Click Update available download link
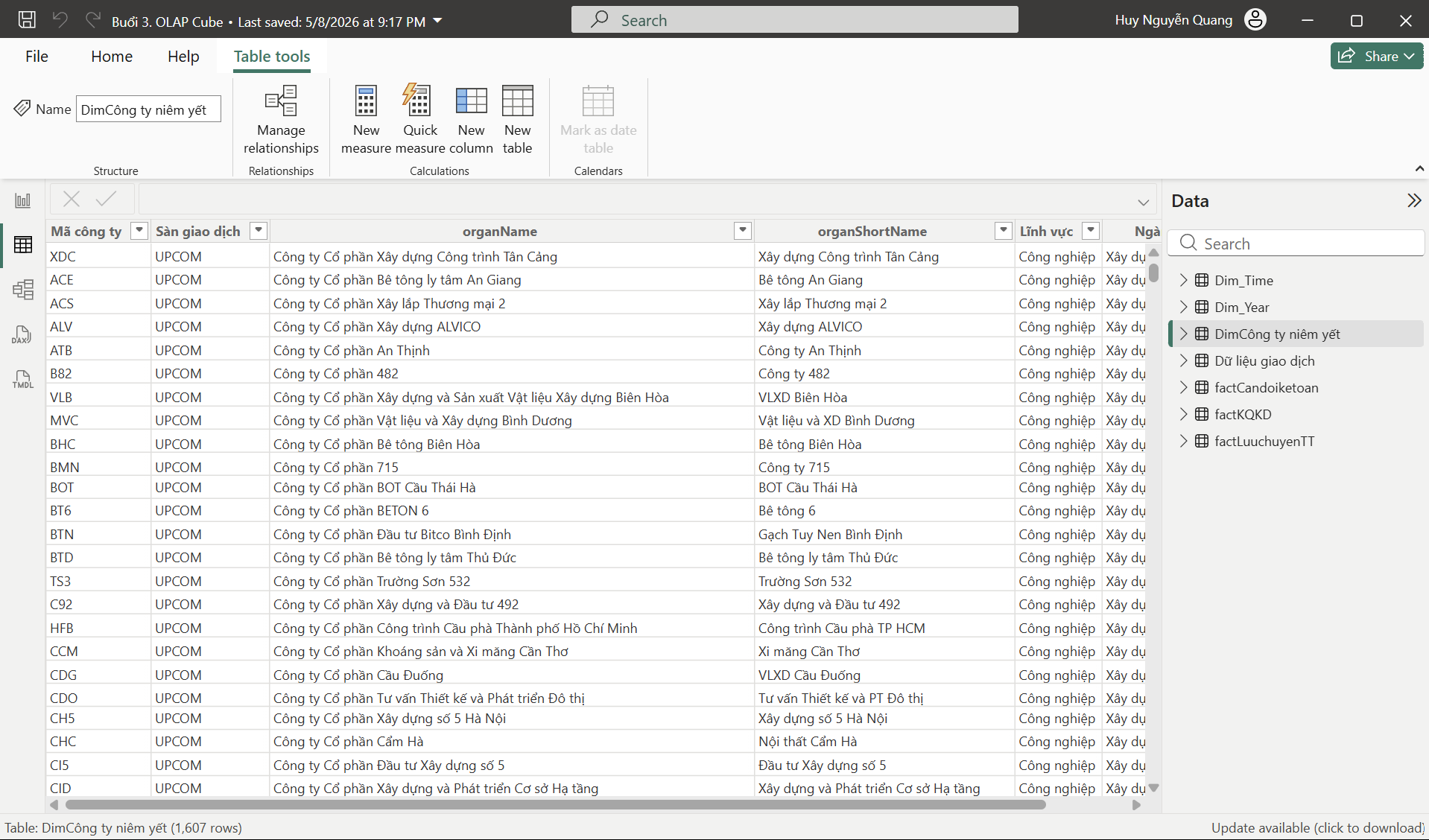 pyautogui.click(x=1317, y=827)
